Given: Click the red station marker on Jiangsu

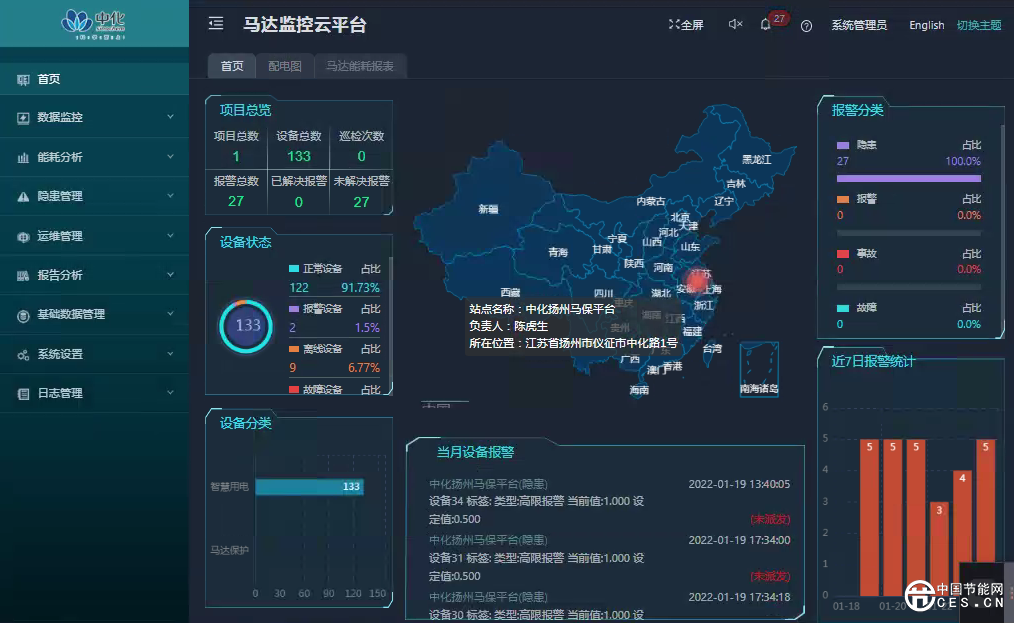Looking at the screenshot, I should tap(698, 281).
